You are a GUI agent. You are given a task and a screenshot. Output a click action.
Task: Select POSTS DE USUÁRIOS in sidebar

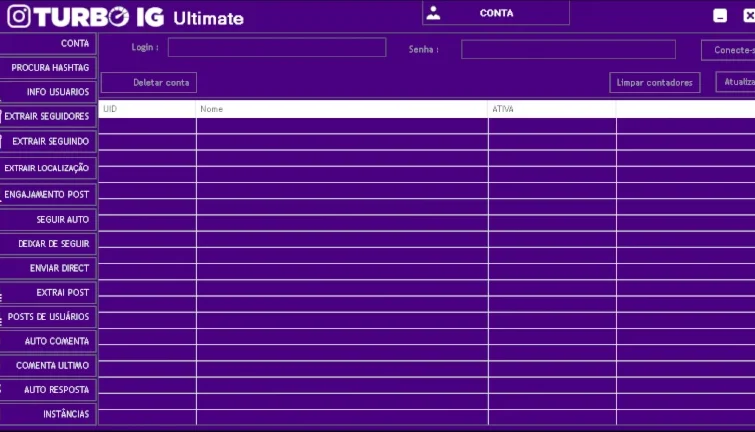[48, 317]
